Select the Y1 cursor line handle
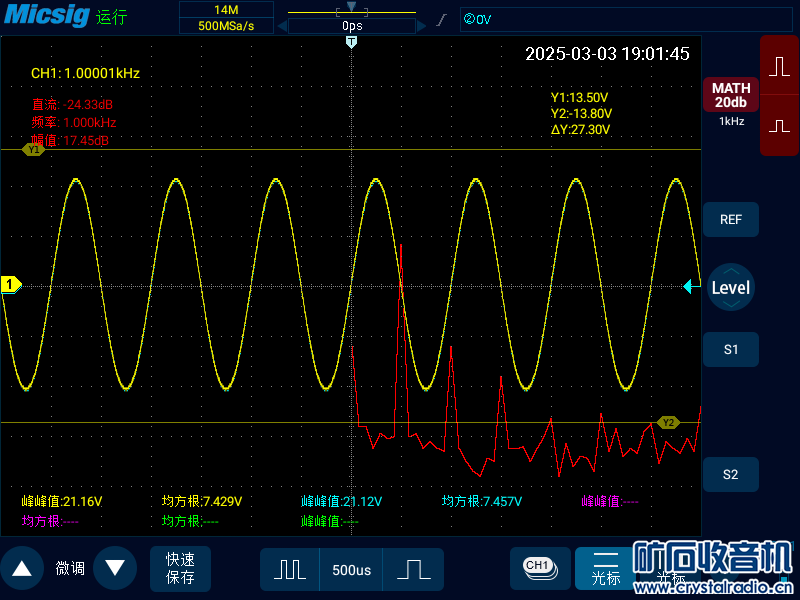Image resolution: width=800 pixels, height=600 pixels. [x=33, y=150]
